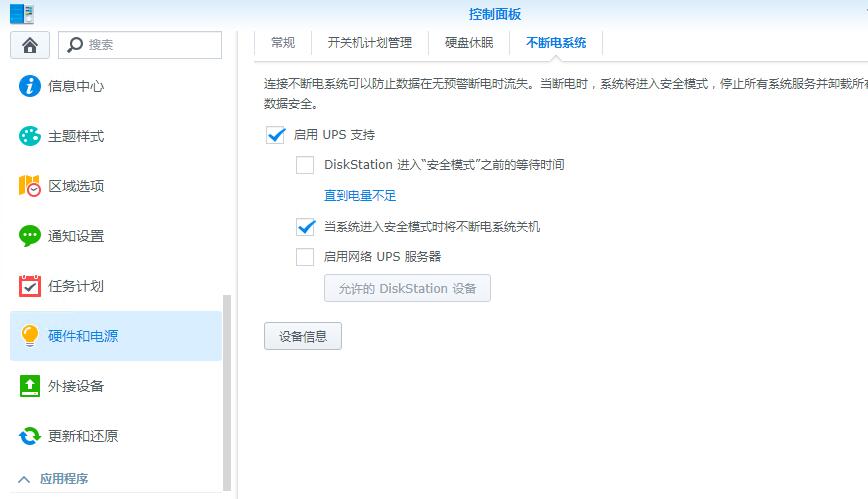868x499 pixels.
Task: Open 通知设置 via its chat bubble icon
Action: (x=30, y=236)
